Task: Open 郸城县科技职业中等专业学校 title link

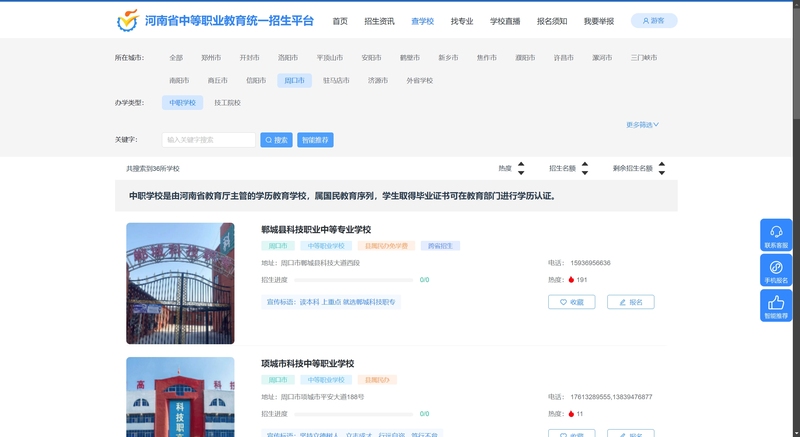Action: point(316,229)
